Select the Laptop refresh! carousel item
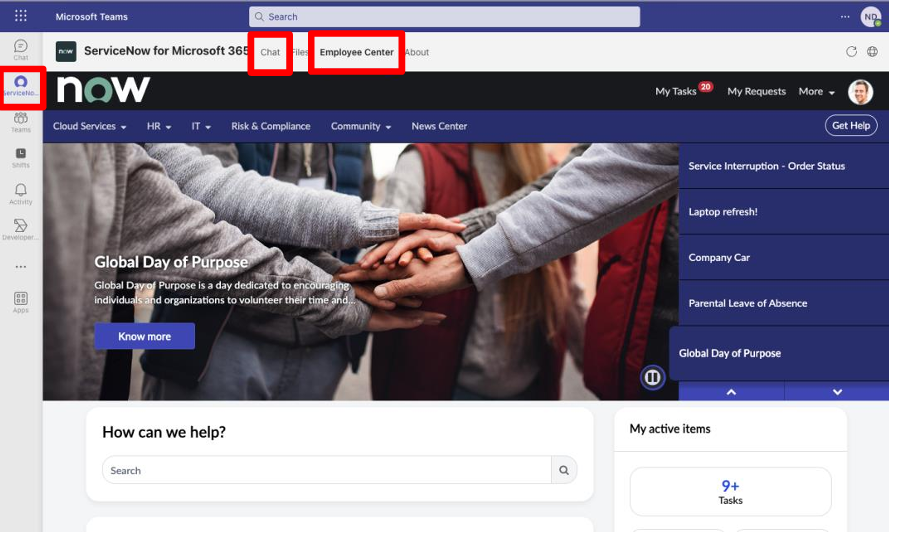 (783, 212)
